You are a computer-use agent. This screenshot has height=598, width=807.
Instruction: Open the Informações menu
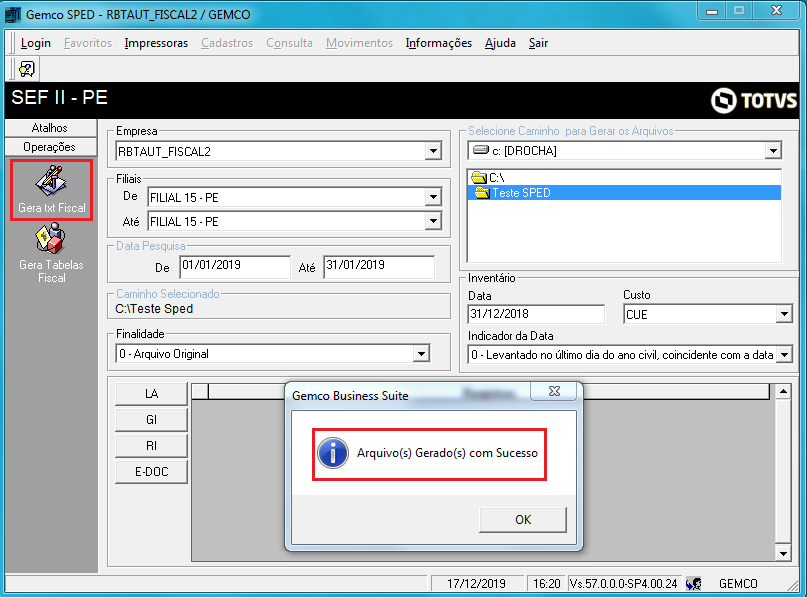(438, 43)
